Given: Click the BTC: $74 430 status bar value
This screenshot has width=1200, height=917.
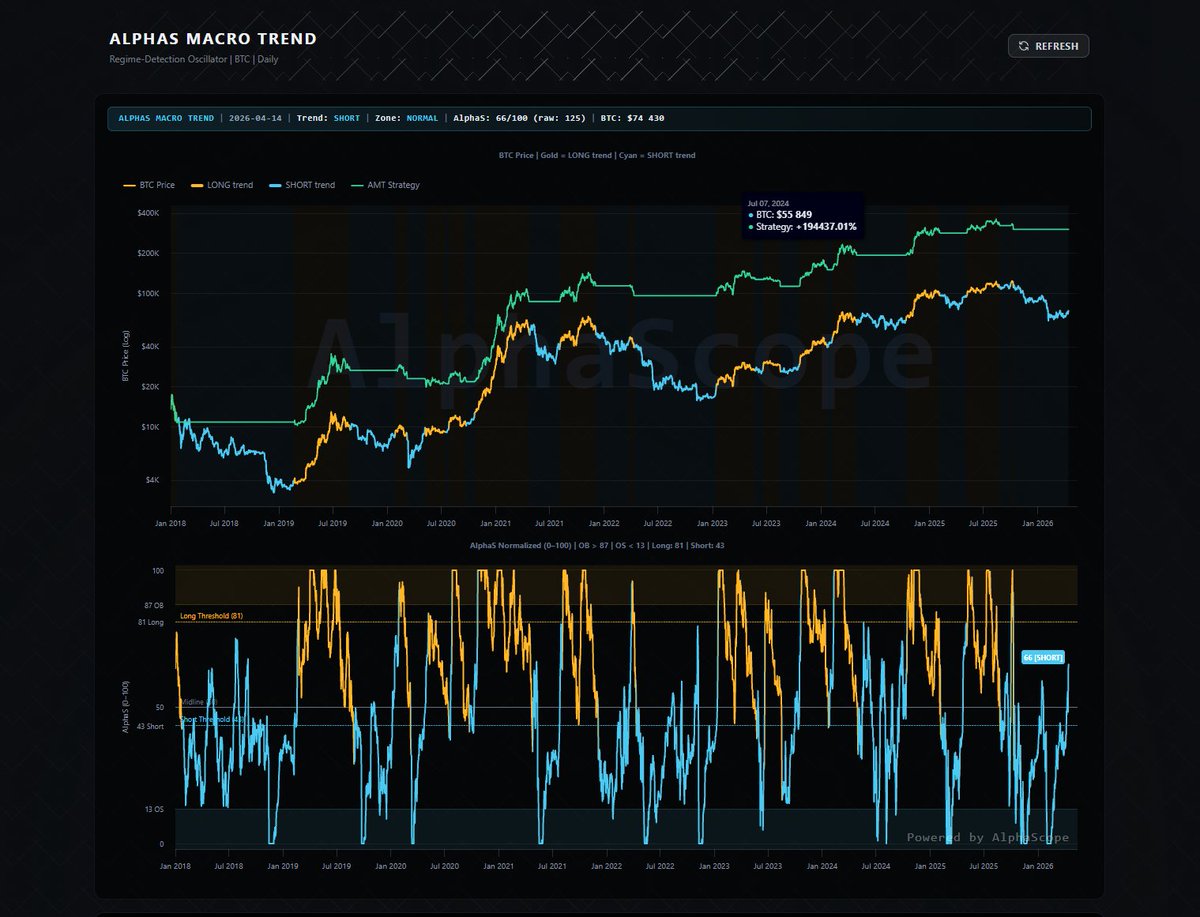Looking at the screenshot, I should coord(632,118).
